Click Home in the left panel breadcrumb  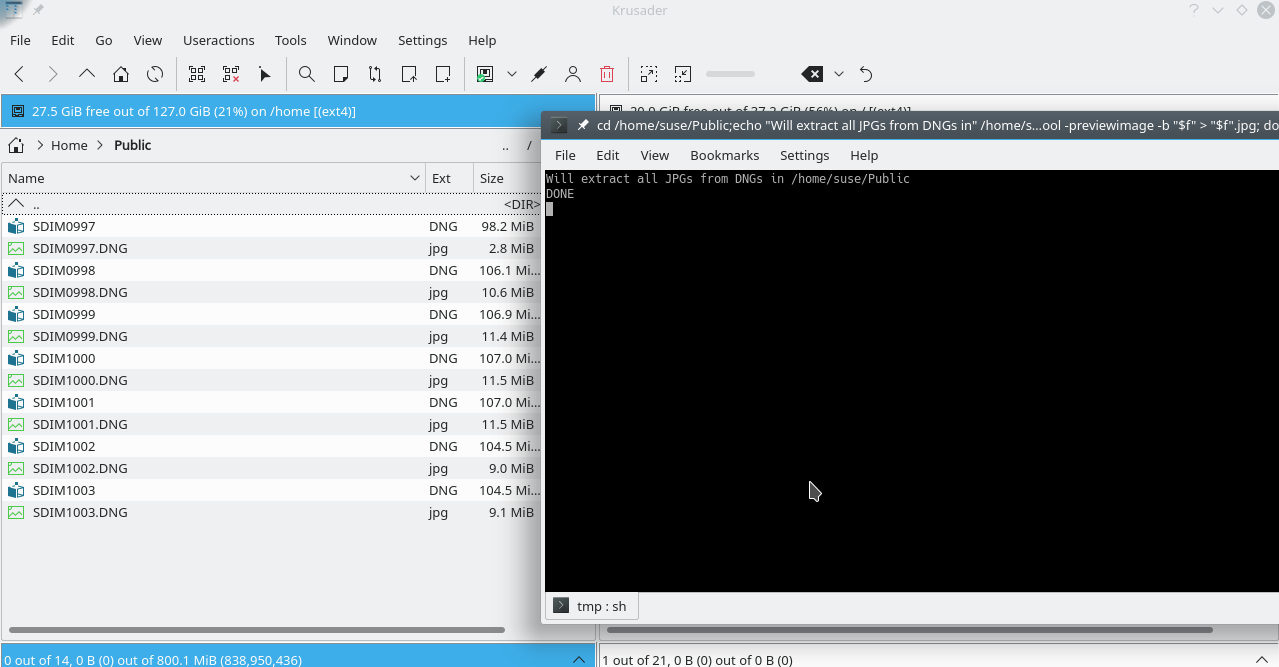(x=69, y=145)
